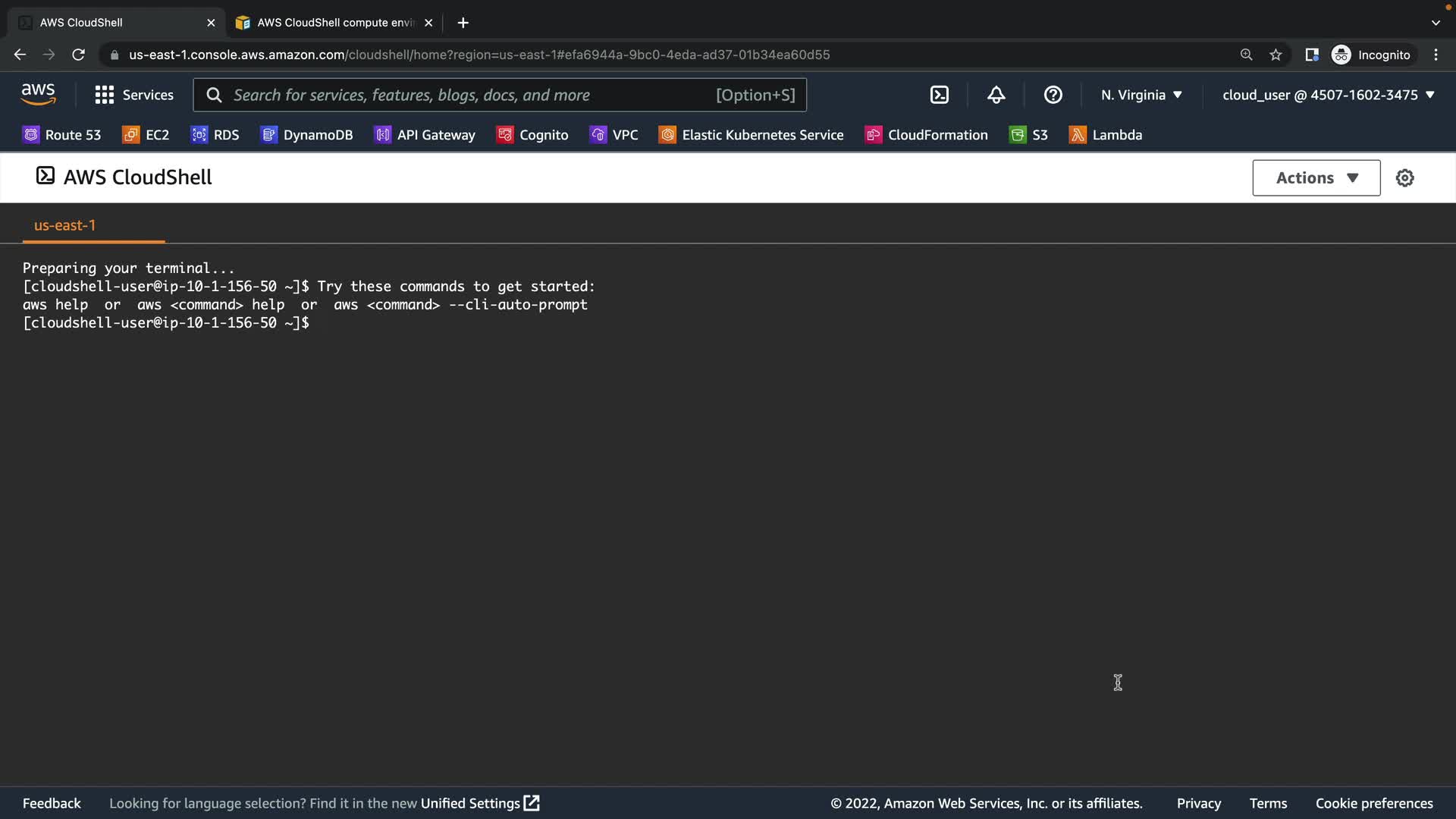This screenshot has height=819, width=1456.
Task: Click the AWS logo home icon
Action: 38,95
